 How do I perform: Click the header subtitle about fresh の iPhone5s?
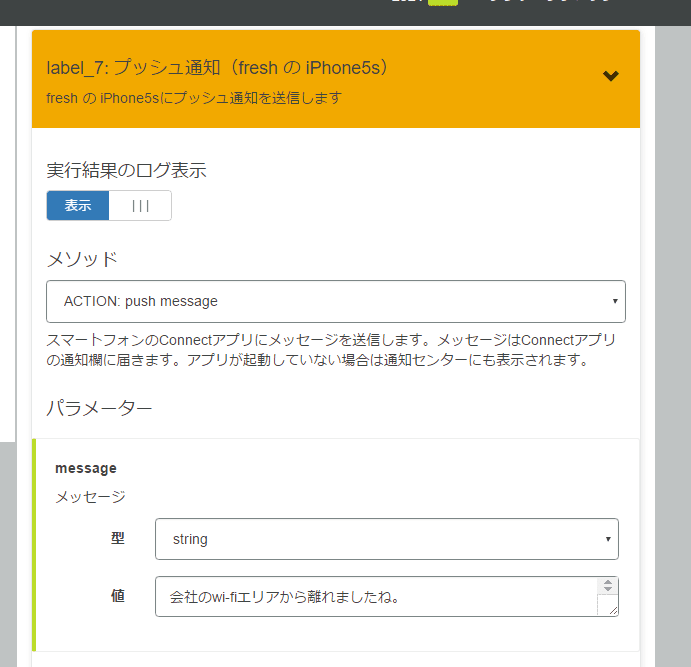tap(194, 98)
